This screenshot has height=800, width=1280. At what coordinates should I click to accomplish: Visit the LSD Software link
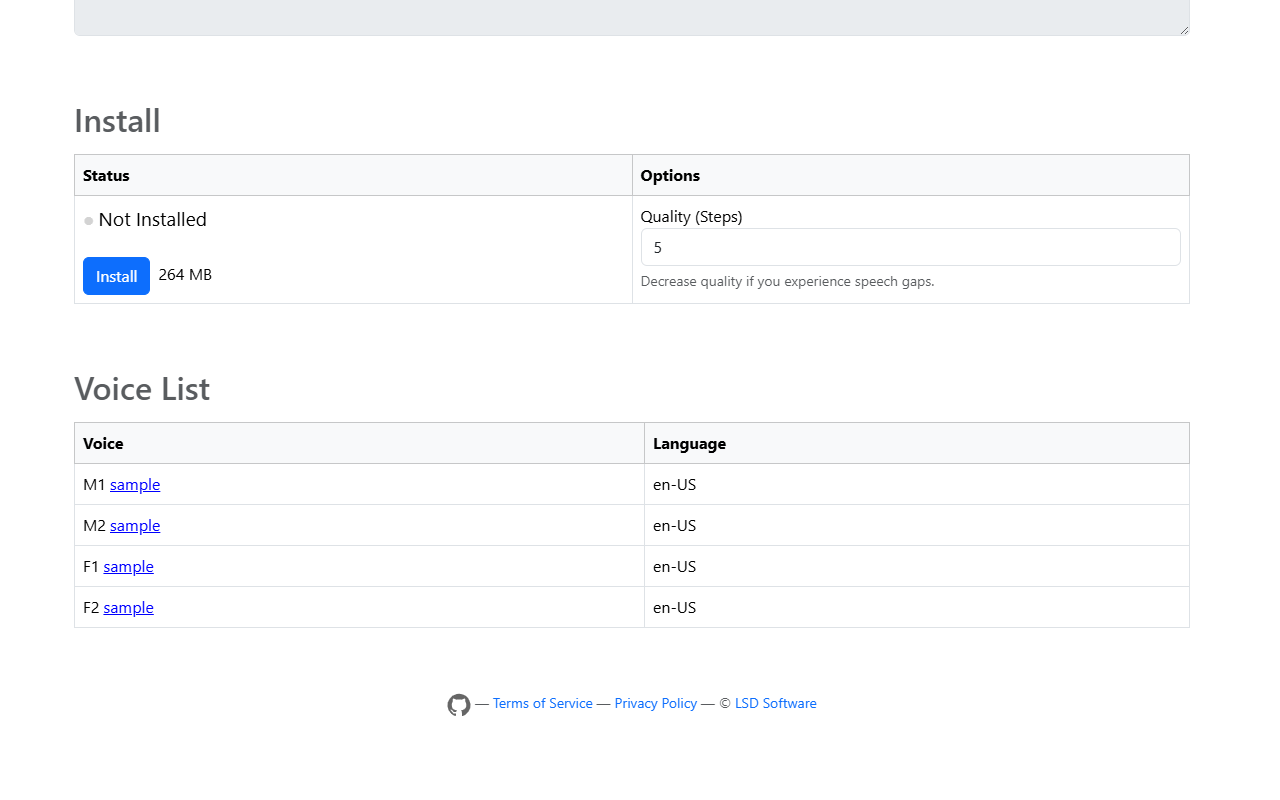[776, 703]
